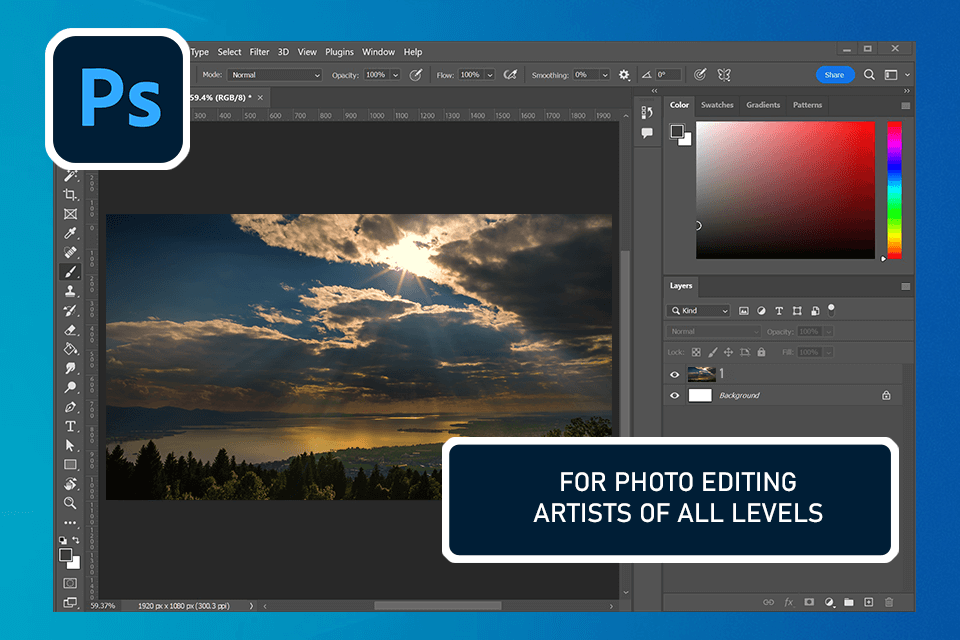Open the Edit Toolbar three-dots menu

point(70,523)
